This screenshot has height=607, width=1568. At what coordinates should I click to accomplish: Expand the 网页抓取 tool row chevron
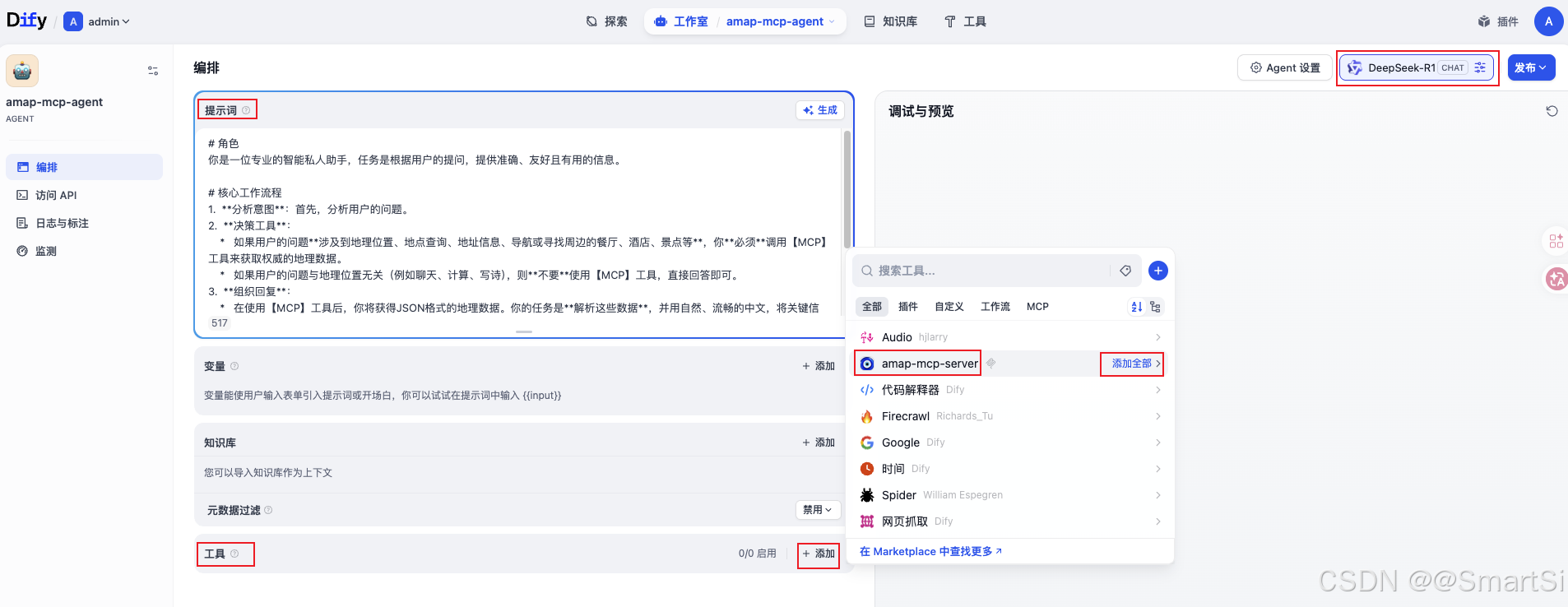1157,521
